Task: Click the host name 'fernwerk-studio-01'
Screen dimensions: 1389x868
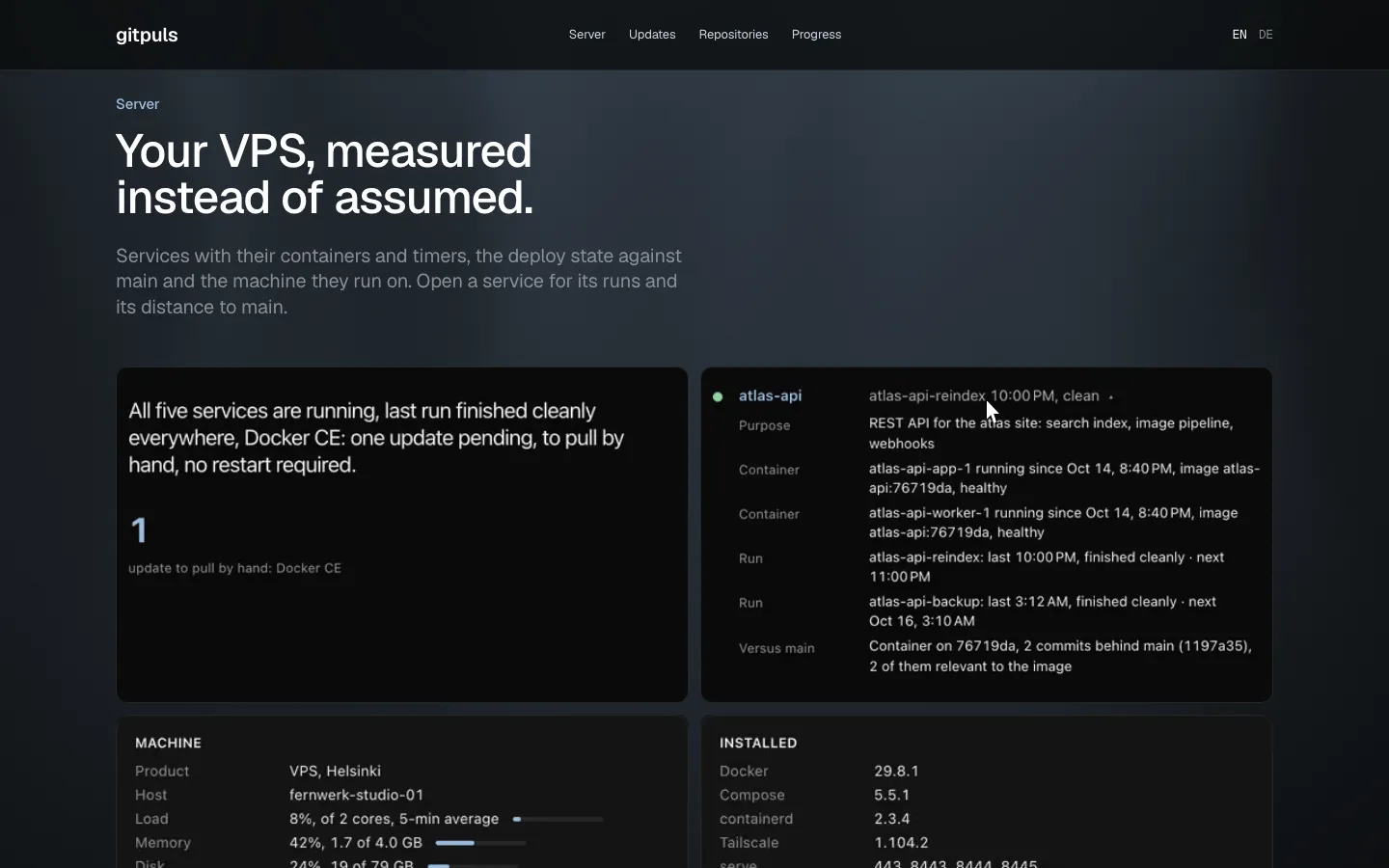Action: point(356,795)
